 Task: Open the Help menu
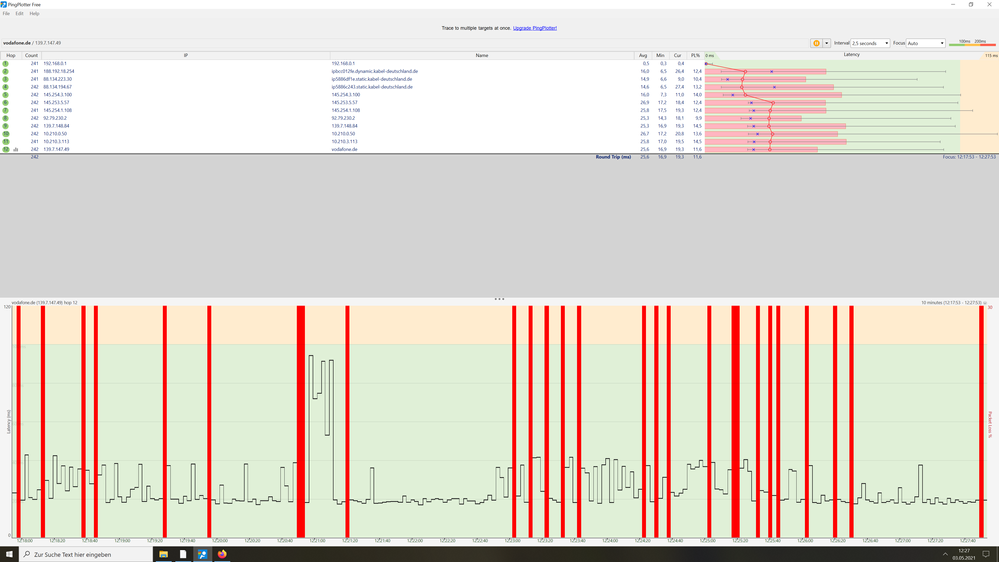click(34, 13)
